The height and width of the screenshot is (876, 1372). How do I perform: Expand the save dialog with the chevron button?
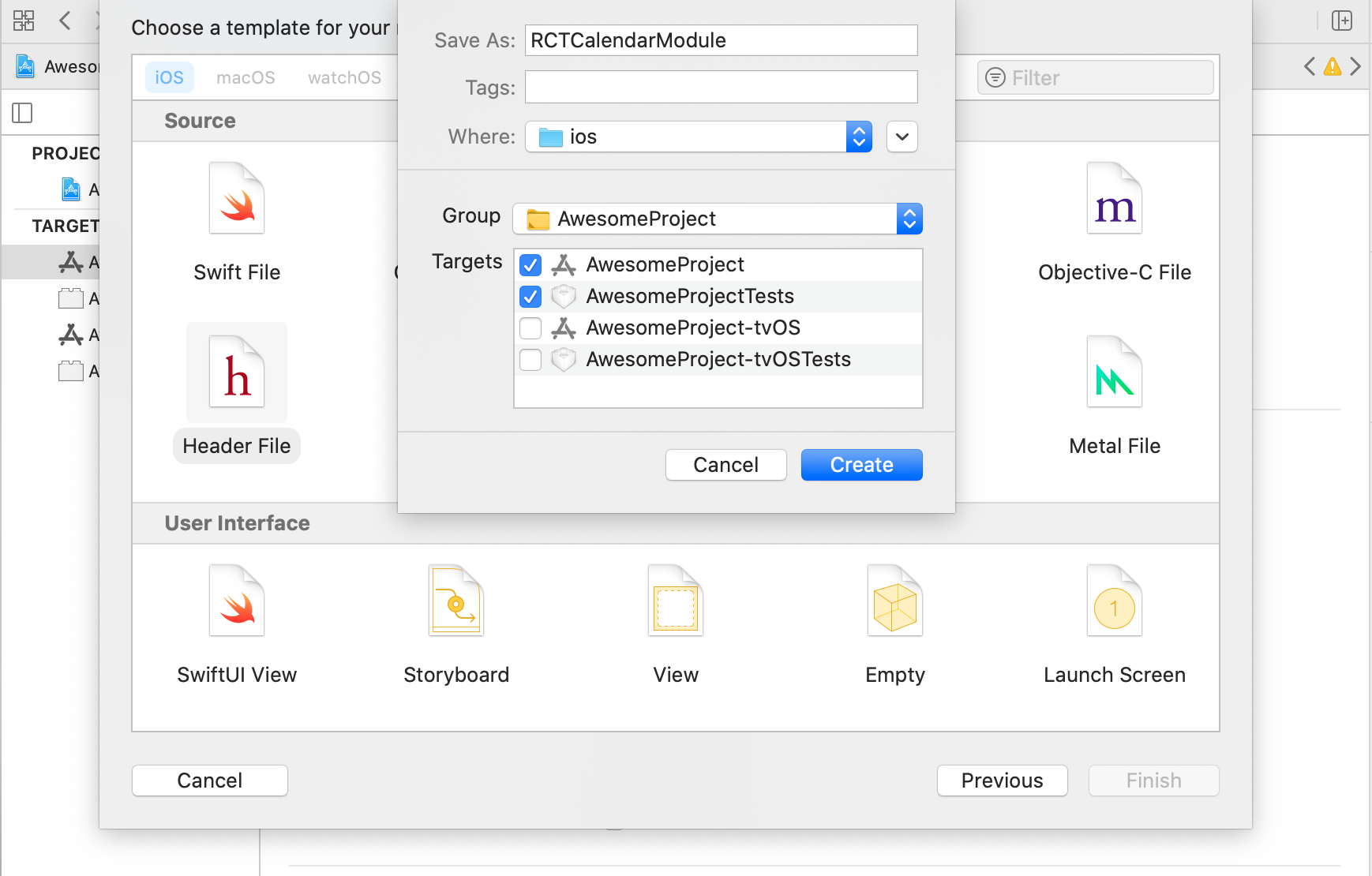(902, 137)
